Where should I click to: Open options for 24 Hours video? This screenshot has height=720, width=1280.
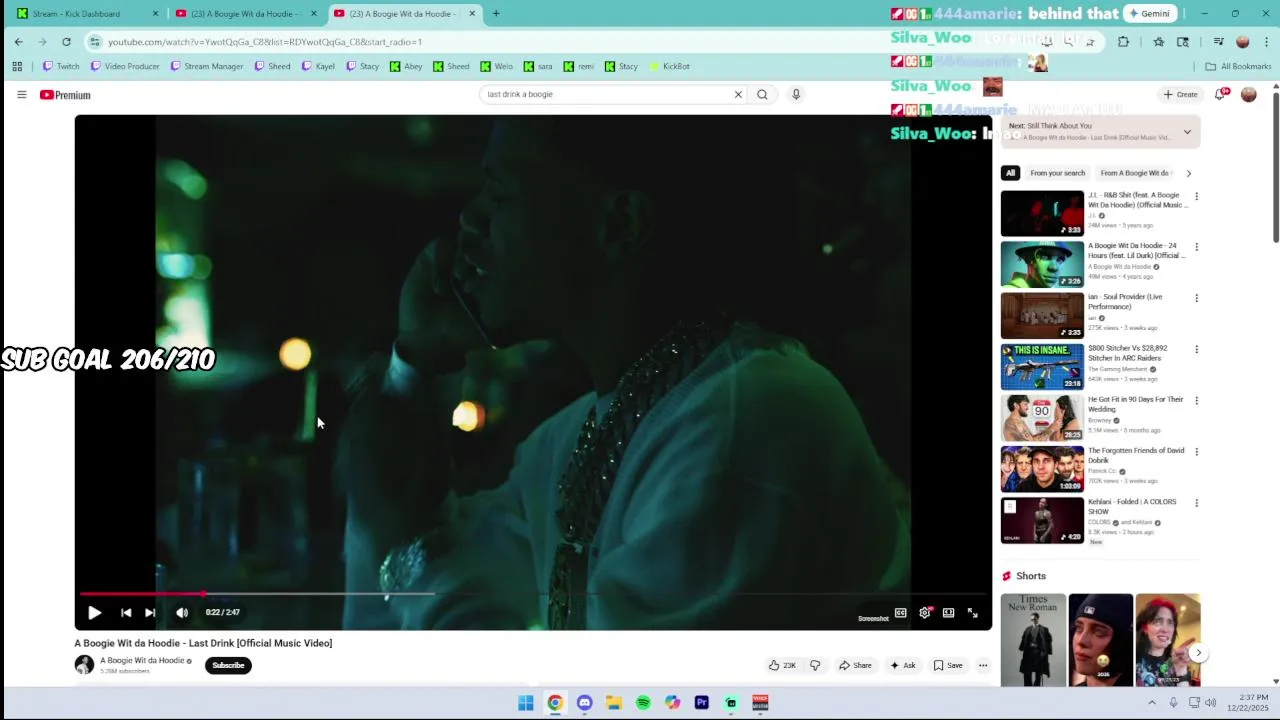point(1196,247)
